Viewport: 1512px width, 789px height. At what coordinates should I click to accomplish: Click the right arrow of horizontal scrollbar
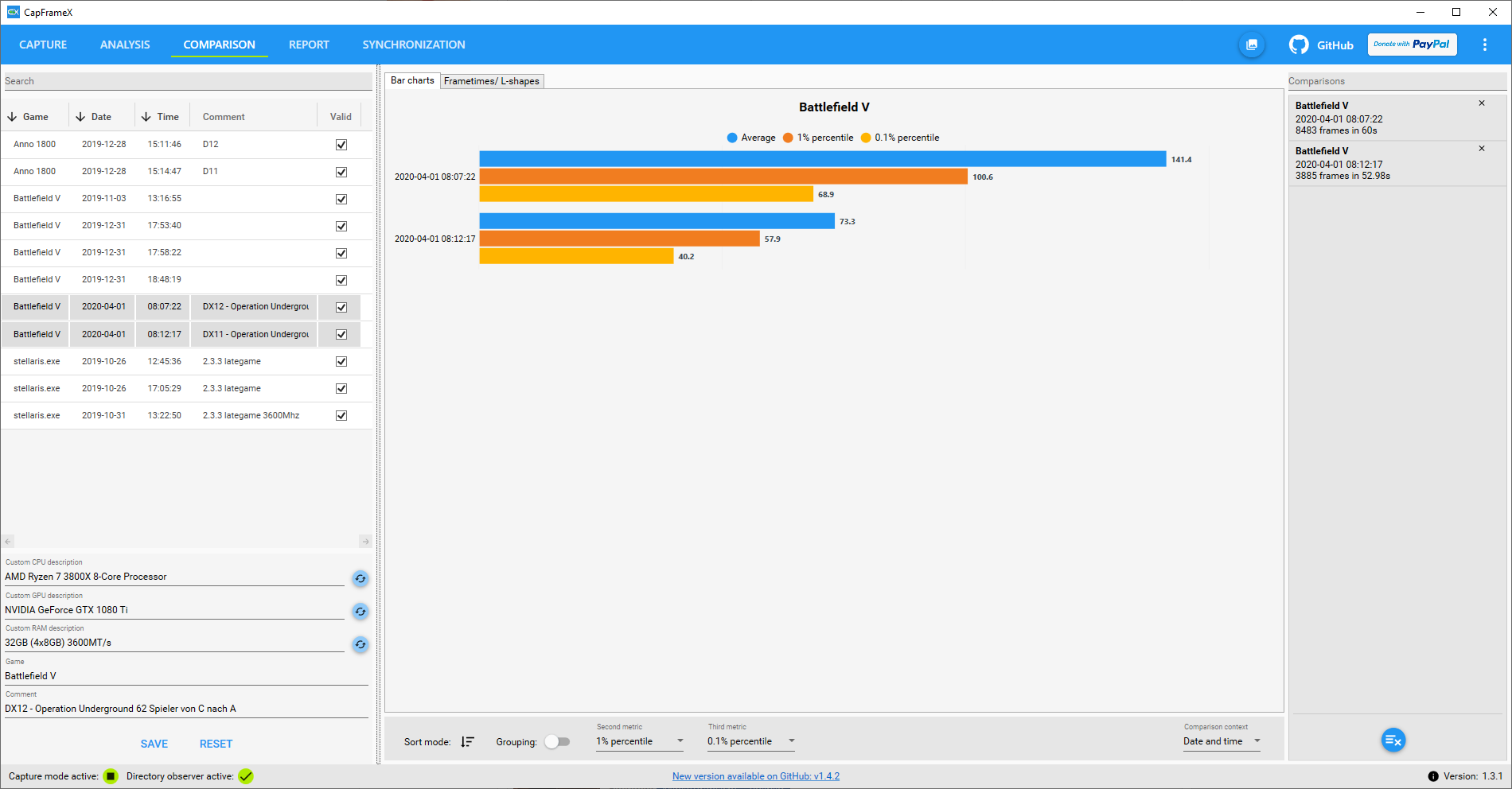365,542
